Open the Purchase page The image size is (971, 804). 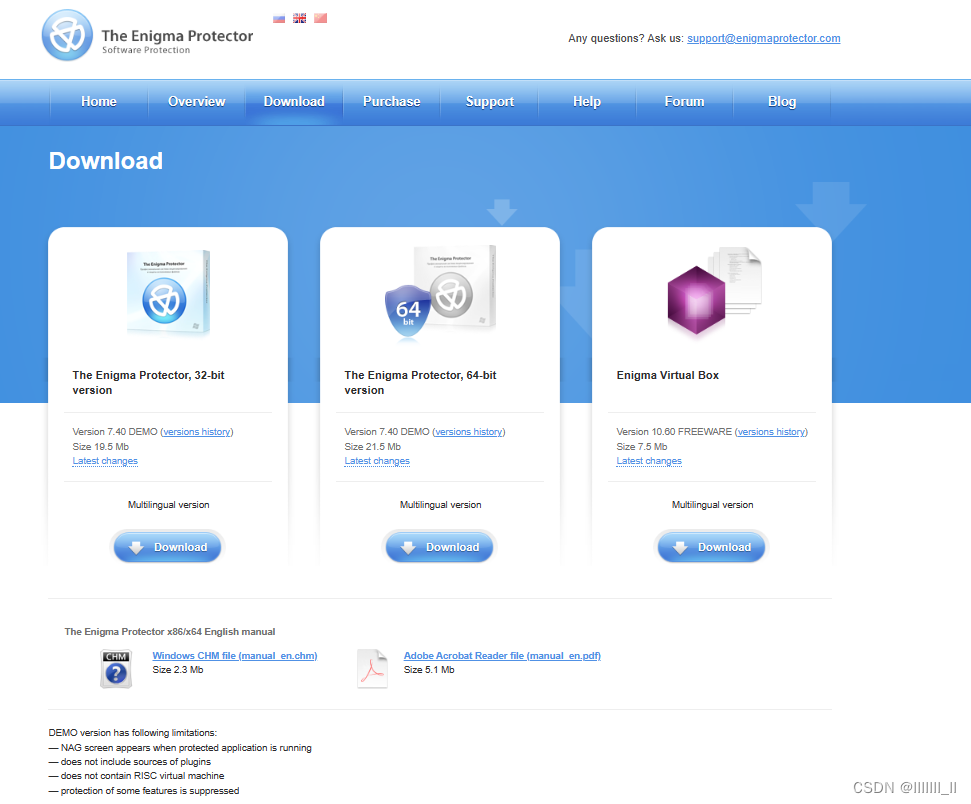click(x=391, y=102)
